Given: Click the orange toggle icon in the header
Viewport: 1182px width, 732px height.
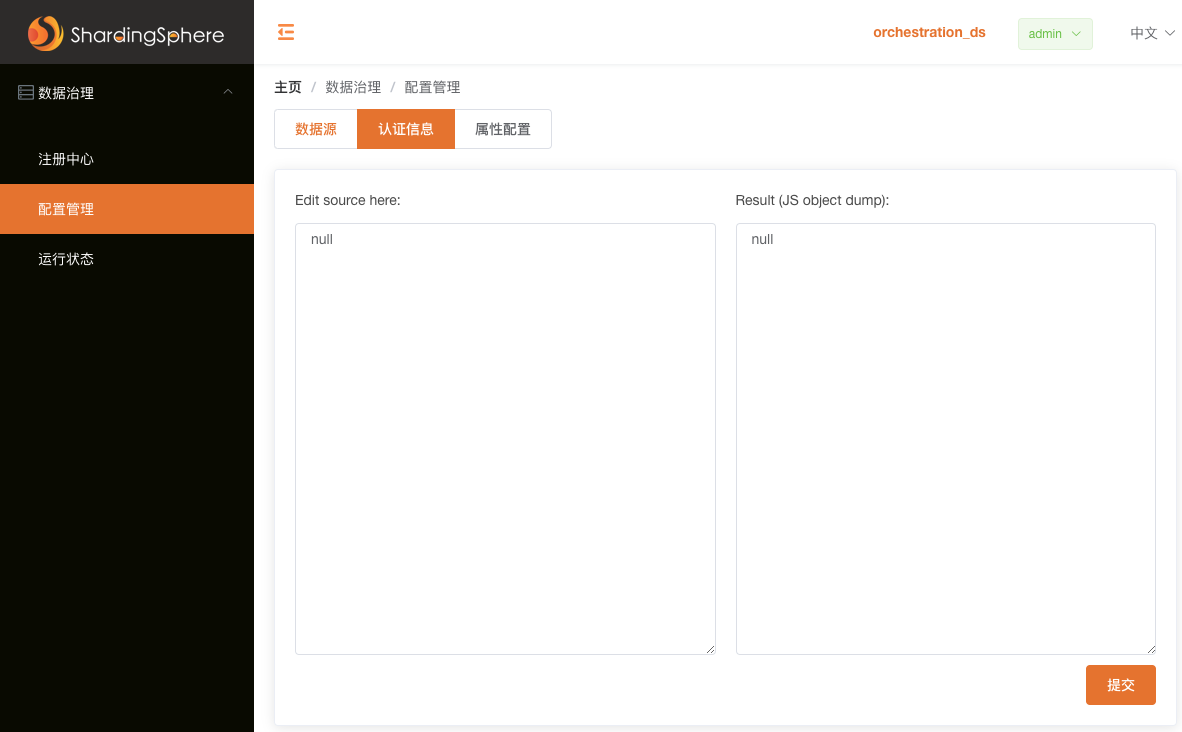Looking at the screenshot, I should (x=286, y=32).
